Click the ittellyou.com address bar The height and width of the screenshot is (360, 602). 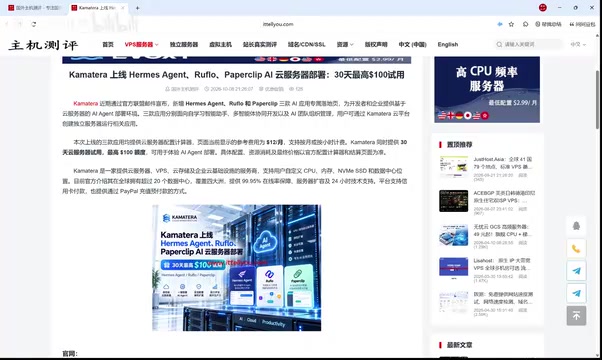coord(278,24)
